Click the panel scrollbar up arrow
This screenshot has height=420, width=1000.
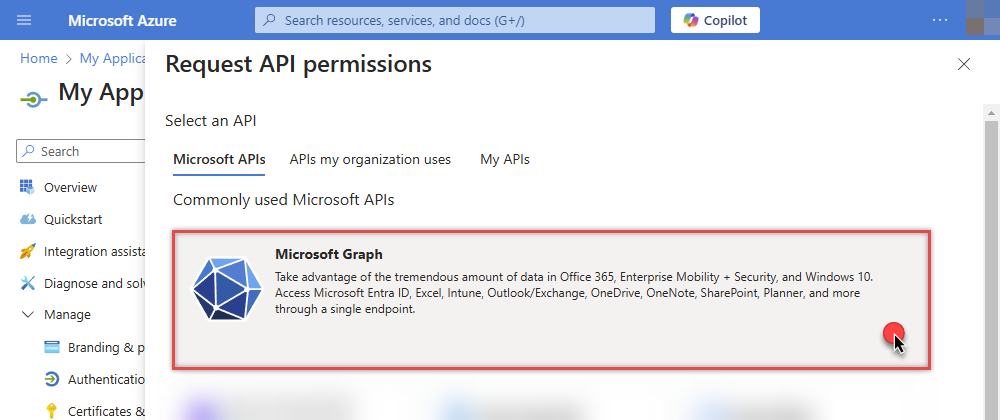[990, 113]
